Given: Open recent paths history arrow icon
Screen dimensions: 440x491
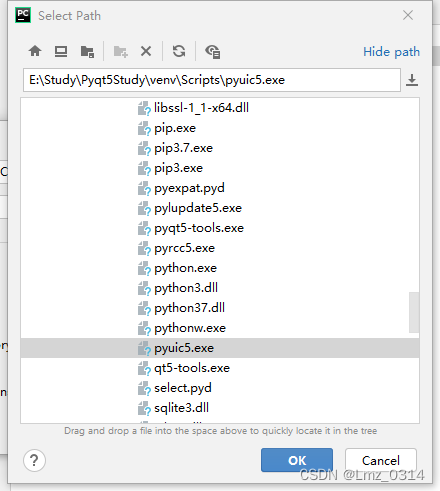Looking at the screenshot, I should [412, 80].
